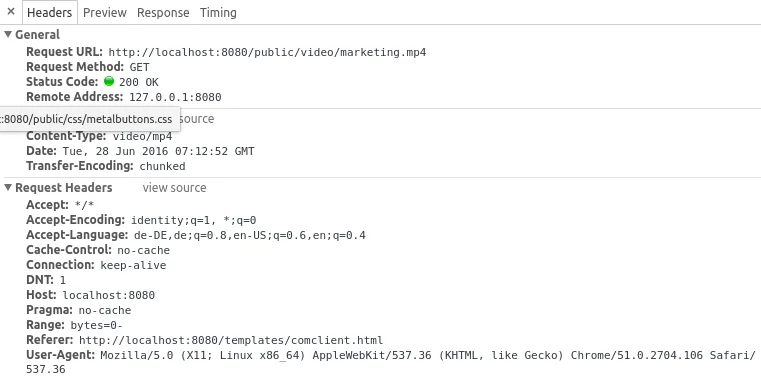Collapse the General section triangle
Viewport: 761px width, 386px height.
(x=8, y=34)
